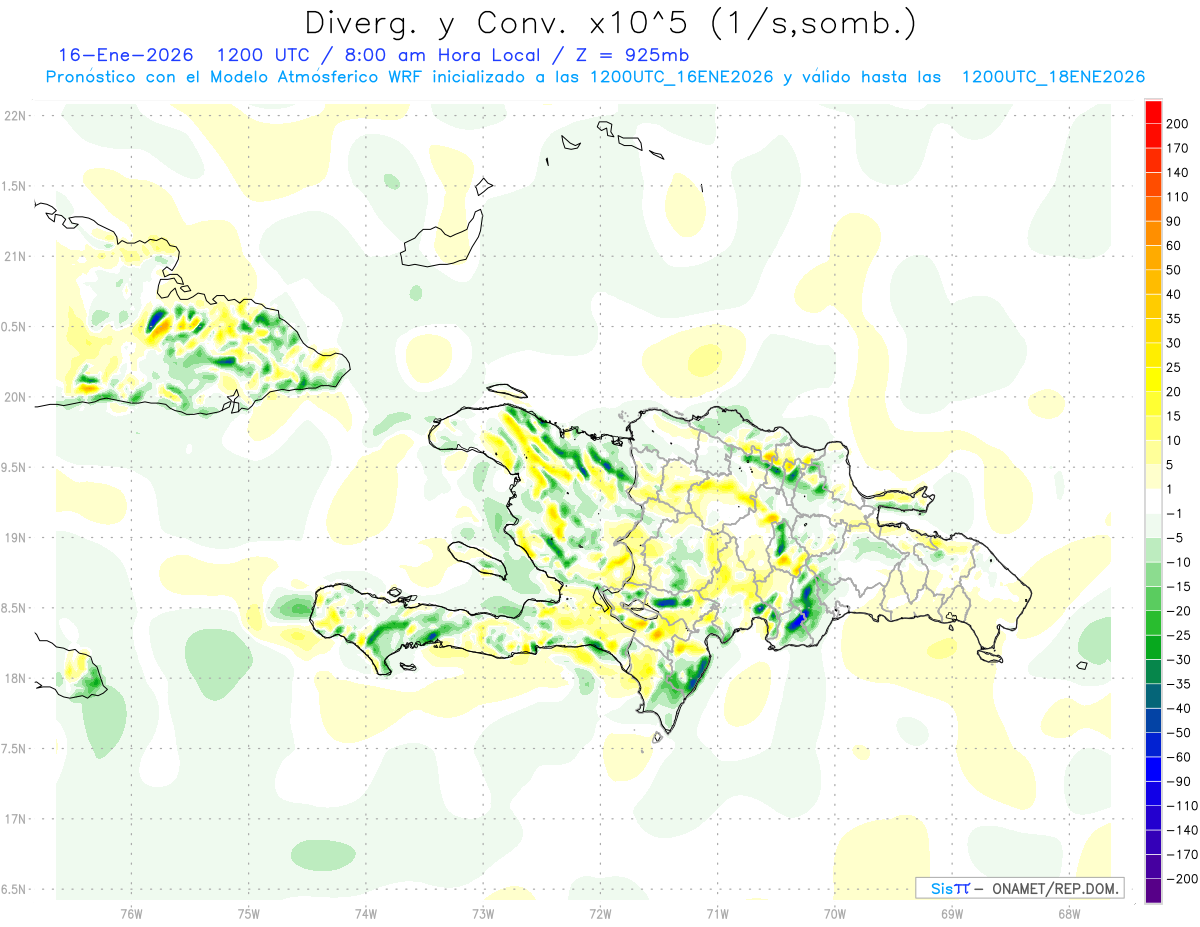The height and width of the screenshot is (927, 1200).
Task: Click the '73W' longitude label
Action: tap(483, 914)
